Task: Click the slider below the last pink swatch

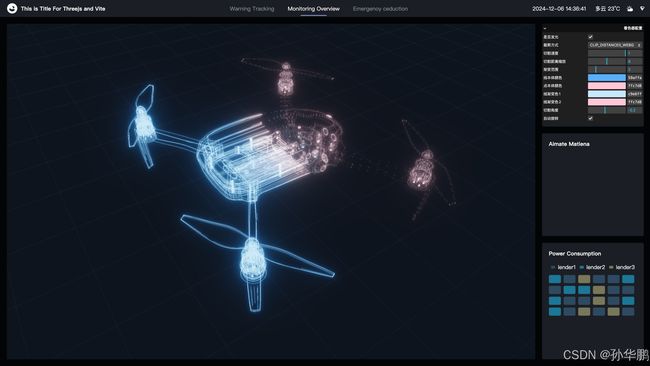Action: tap(607, 110)
